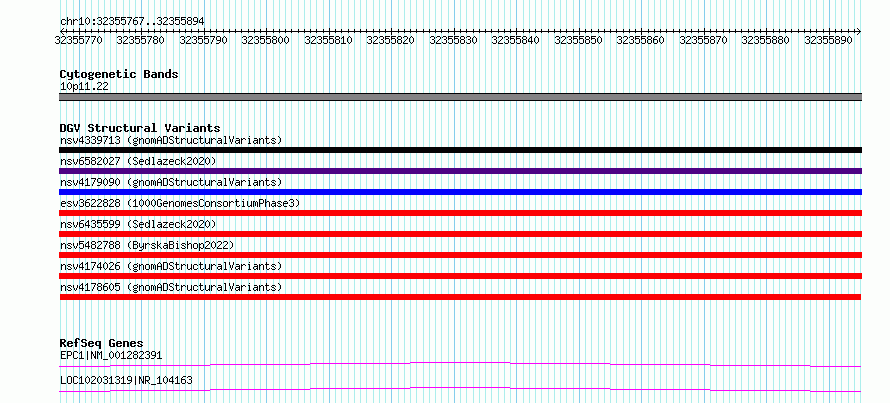This screenshot has height=403, width=890.
Task: Click the 10p11.22 band label
Action: pos(84,86)
